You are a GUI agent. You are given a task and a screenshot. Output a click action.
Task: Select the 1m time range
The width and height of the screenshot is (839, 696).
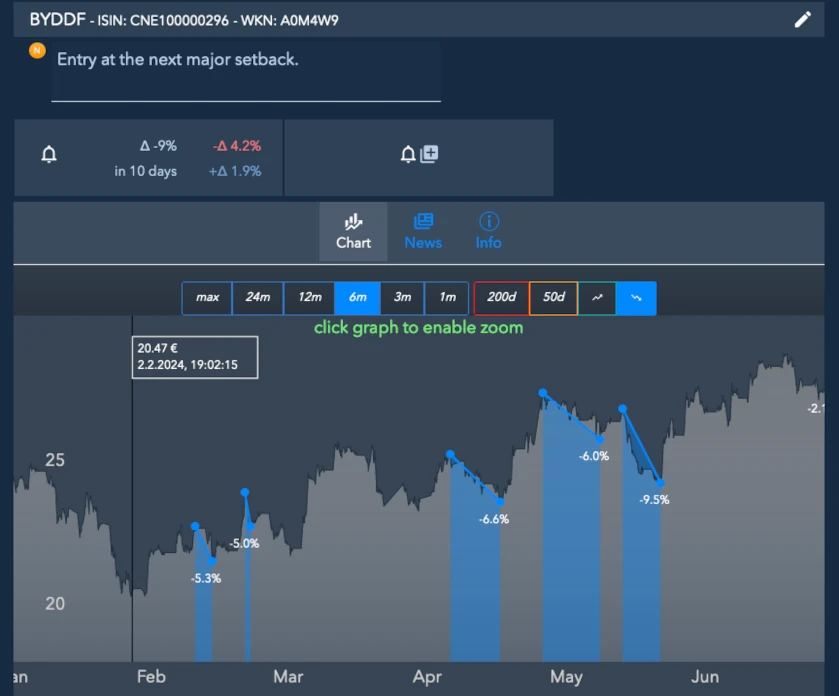(x=447, y=298)
